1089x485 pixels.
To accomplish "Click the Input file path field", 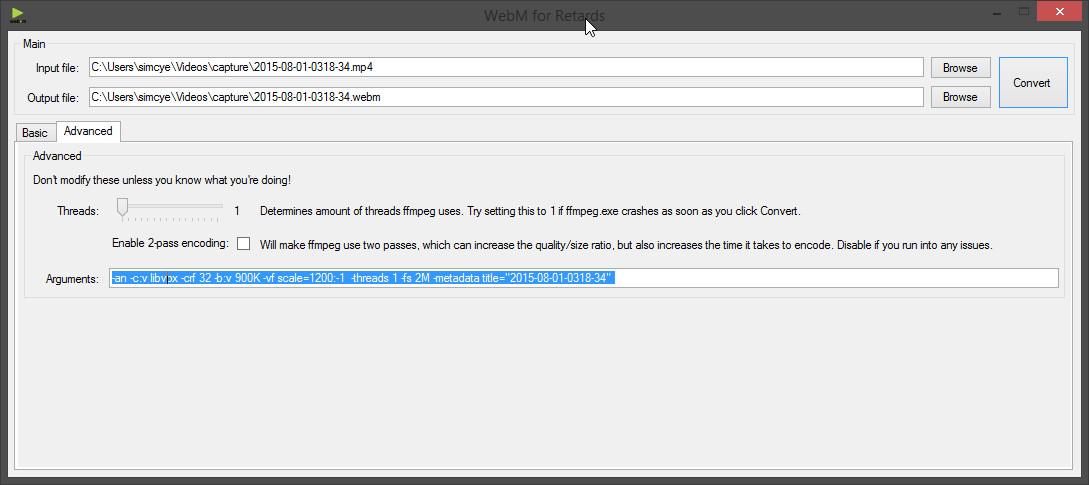I will (x=506, y=67).
